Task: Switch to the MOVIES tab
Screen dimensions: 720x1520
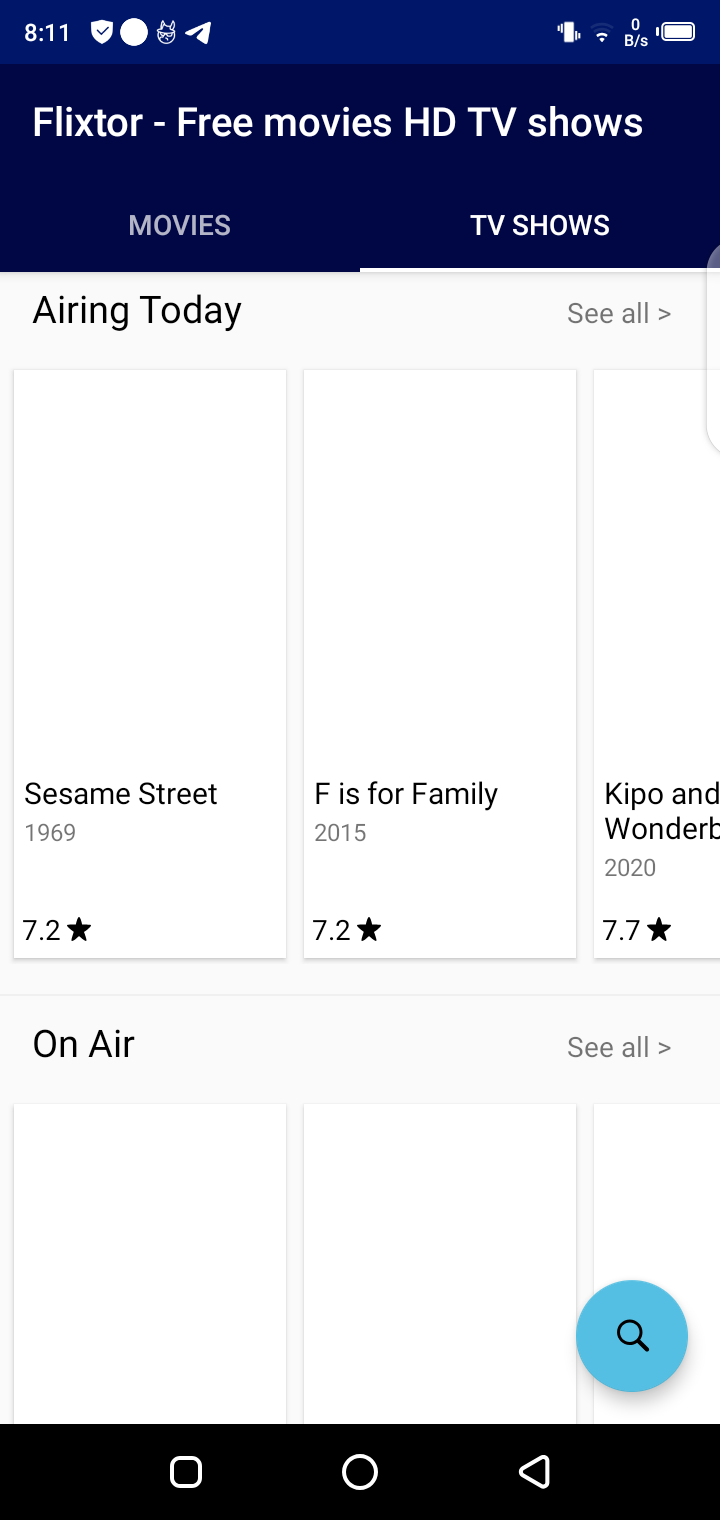Action: coord(180,226)
